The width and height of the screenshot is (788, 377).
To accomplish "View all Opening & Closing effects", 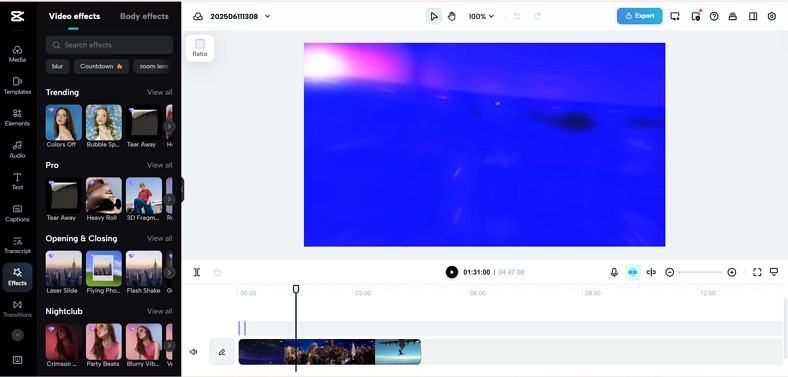I will coord(159,238).
